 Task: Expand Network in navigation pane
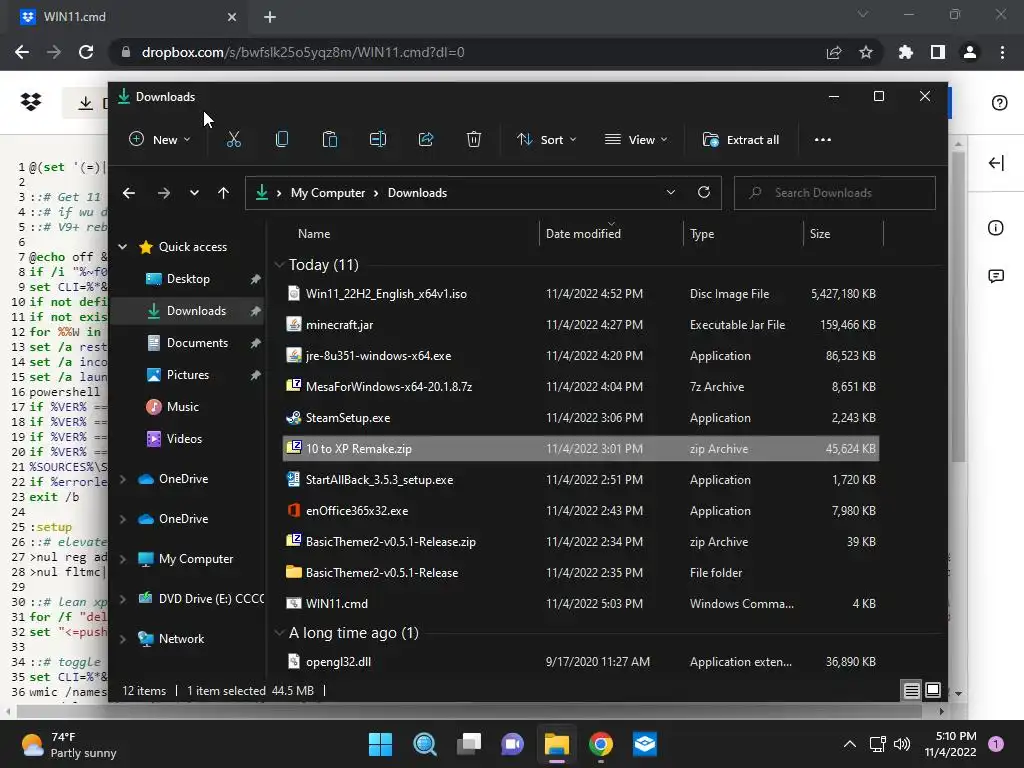point(122,639)
